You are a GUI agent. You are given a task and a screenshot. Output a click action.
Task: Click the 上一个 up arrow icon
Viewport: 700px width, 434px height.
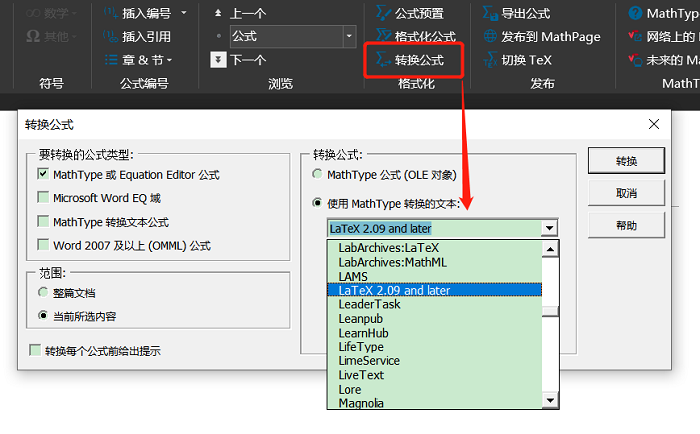click(x=218, y=13)
